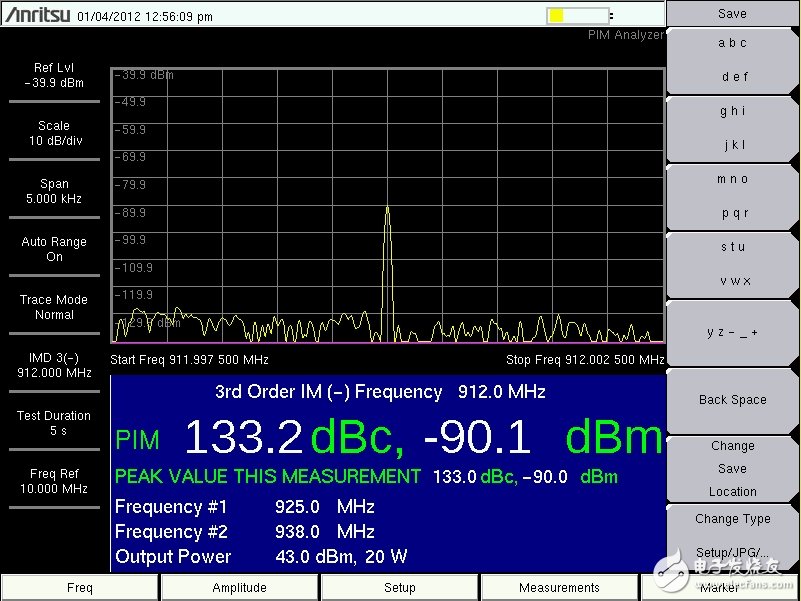Click the PIM signal peak on the trace
The height and width of the screenshot is (601, 801).
coord(387,209)
